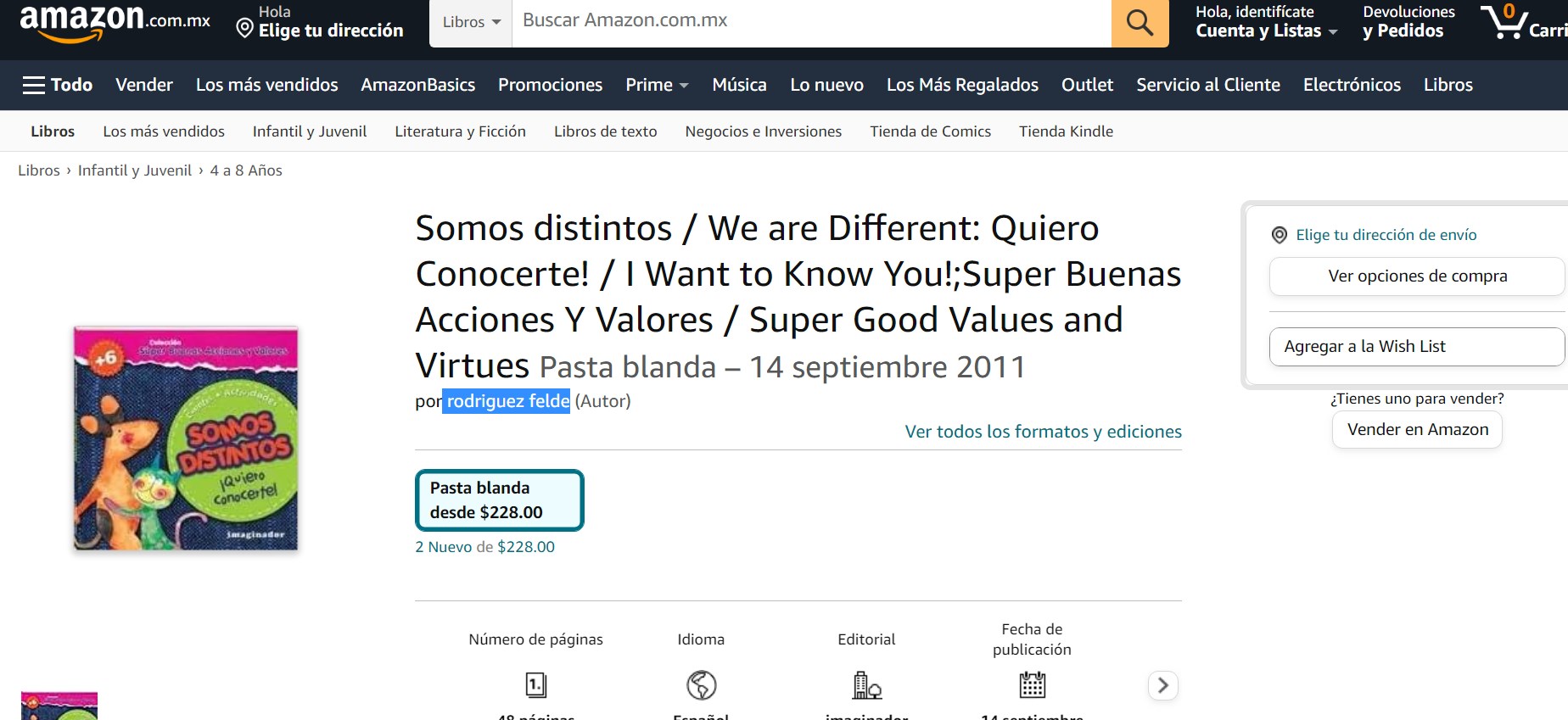Click Ver opciones de compra button
Image resolution: width=1568 pixels, height=720 pixels.
click(x=1417, y=276)
